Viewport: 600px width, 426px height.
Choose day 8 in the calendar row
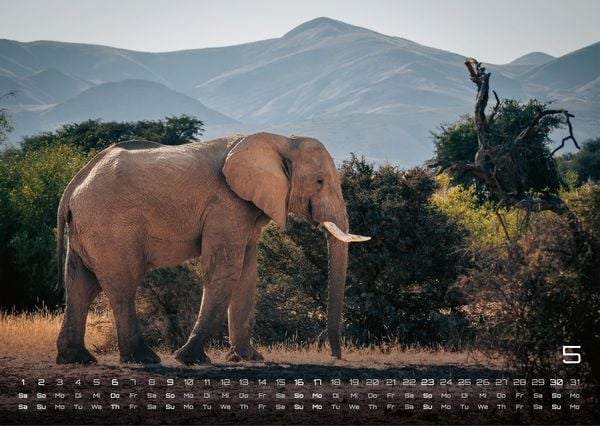(152, 382)
